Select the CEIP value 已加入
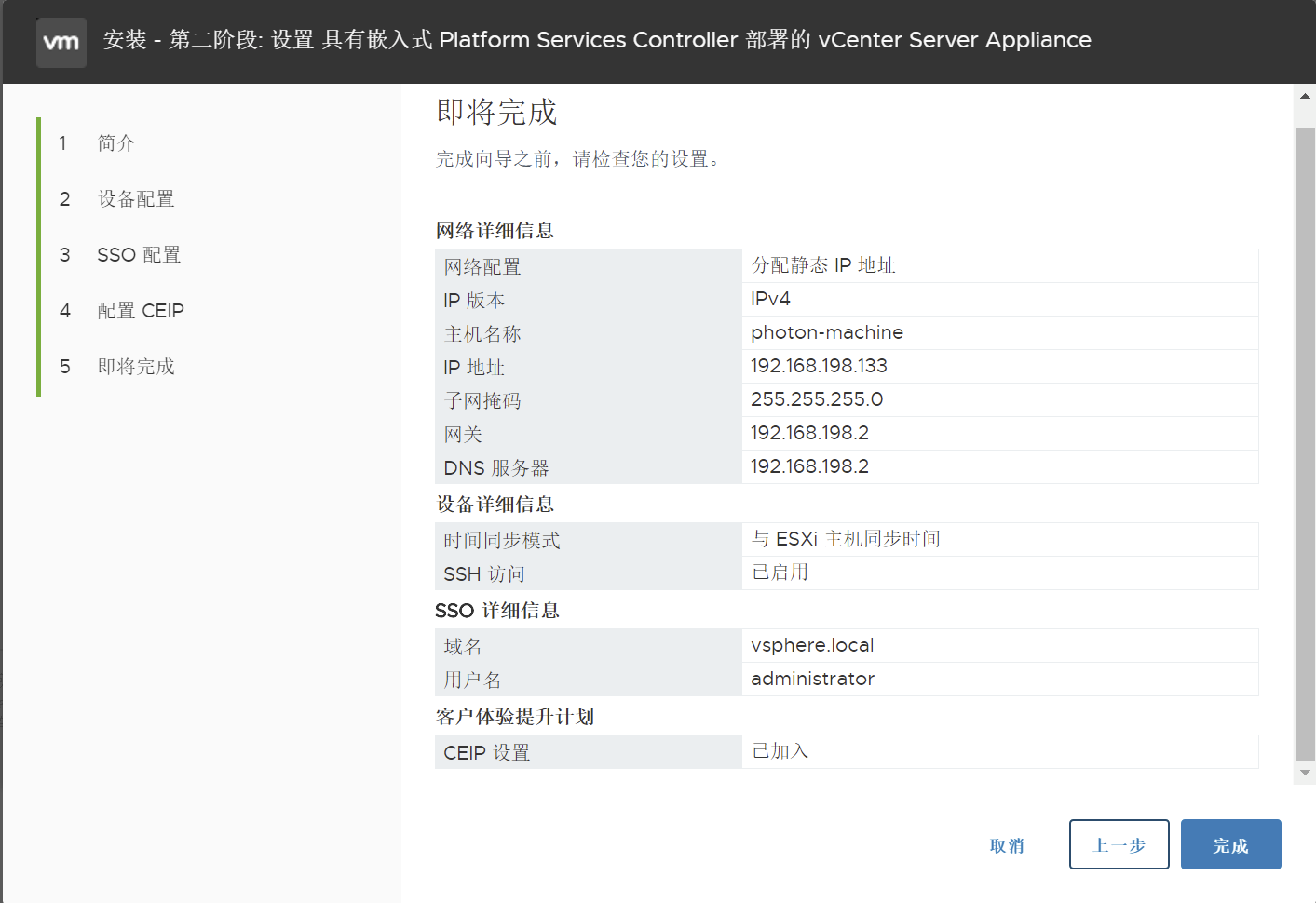This screenshot has width=1316, height=903. tap(780, 751)
